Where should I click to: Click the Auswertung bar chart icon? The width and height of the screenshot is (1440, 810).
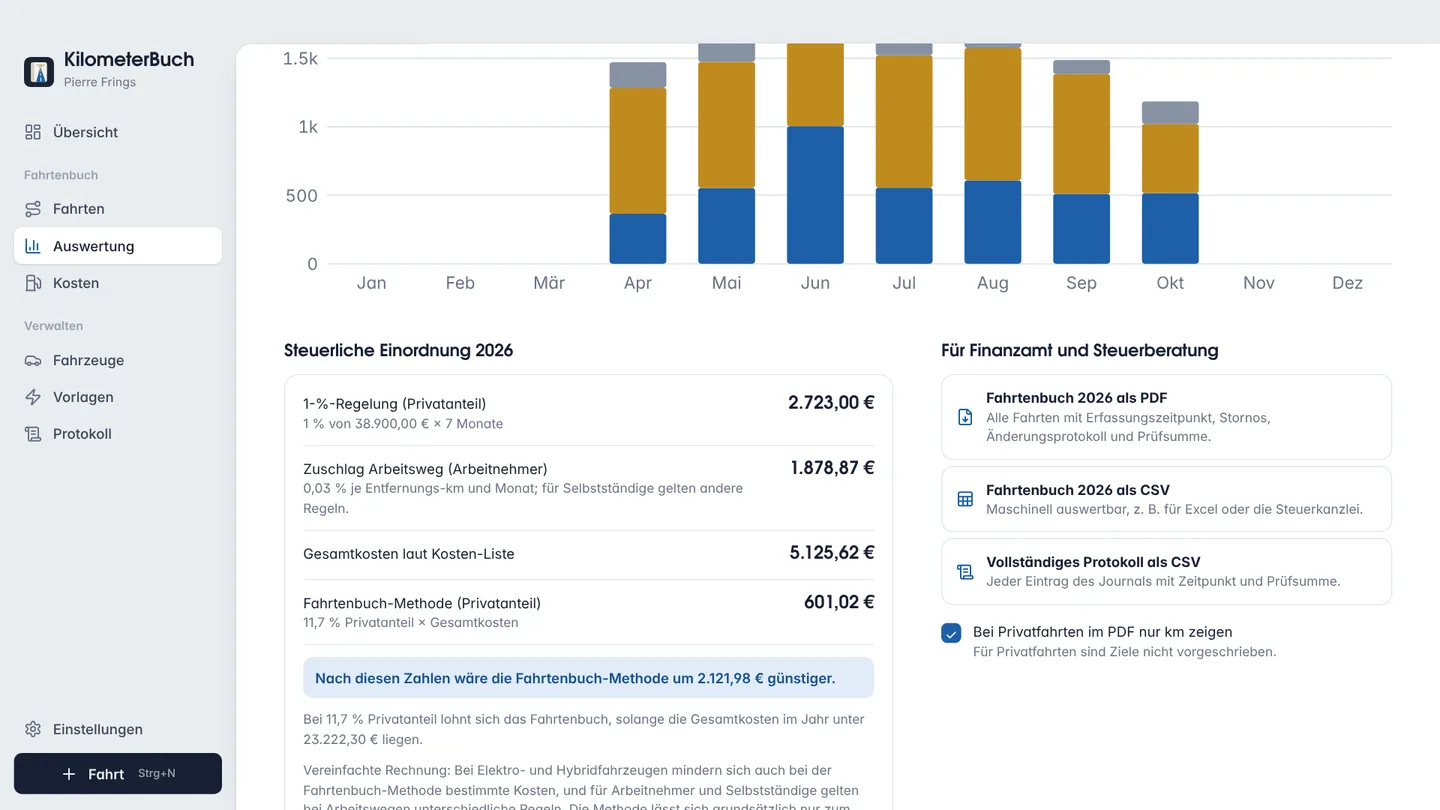click(33, 246)
